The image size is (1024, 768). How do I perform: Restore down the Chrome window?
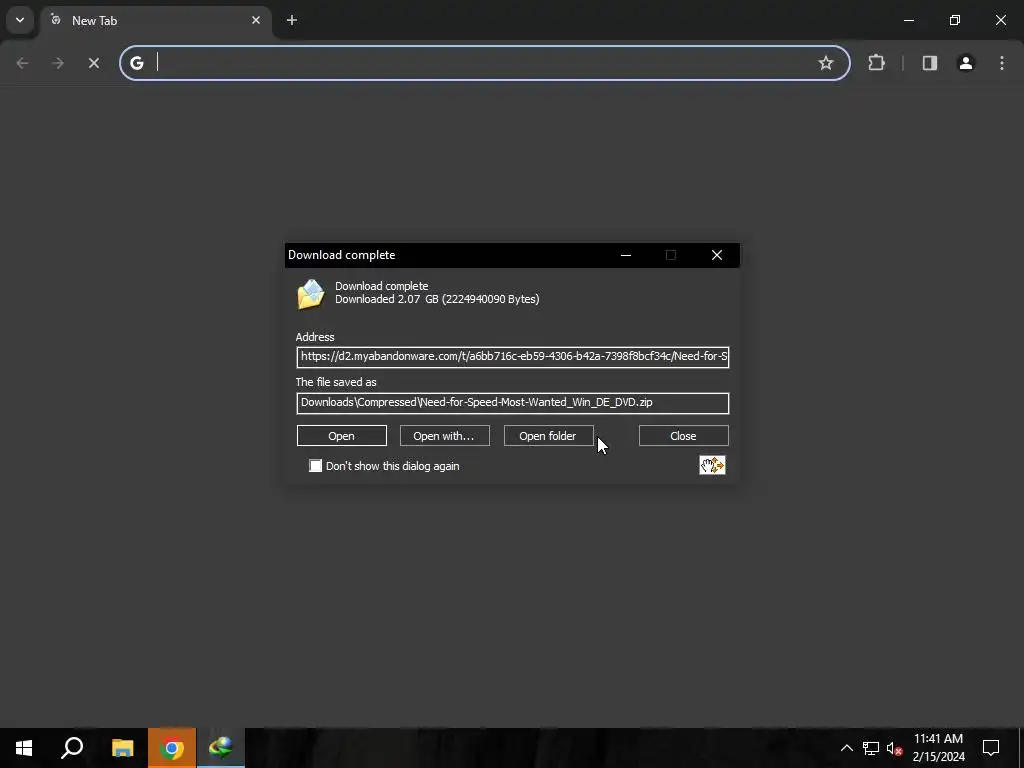pos(955,20)
